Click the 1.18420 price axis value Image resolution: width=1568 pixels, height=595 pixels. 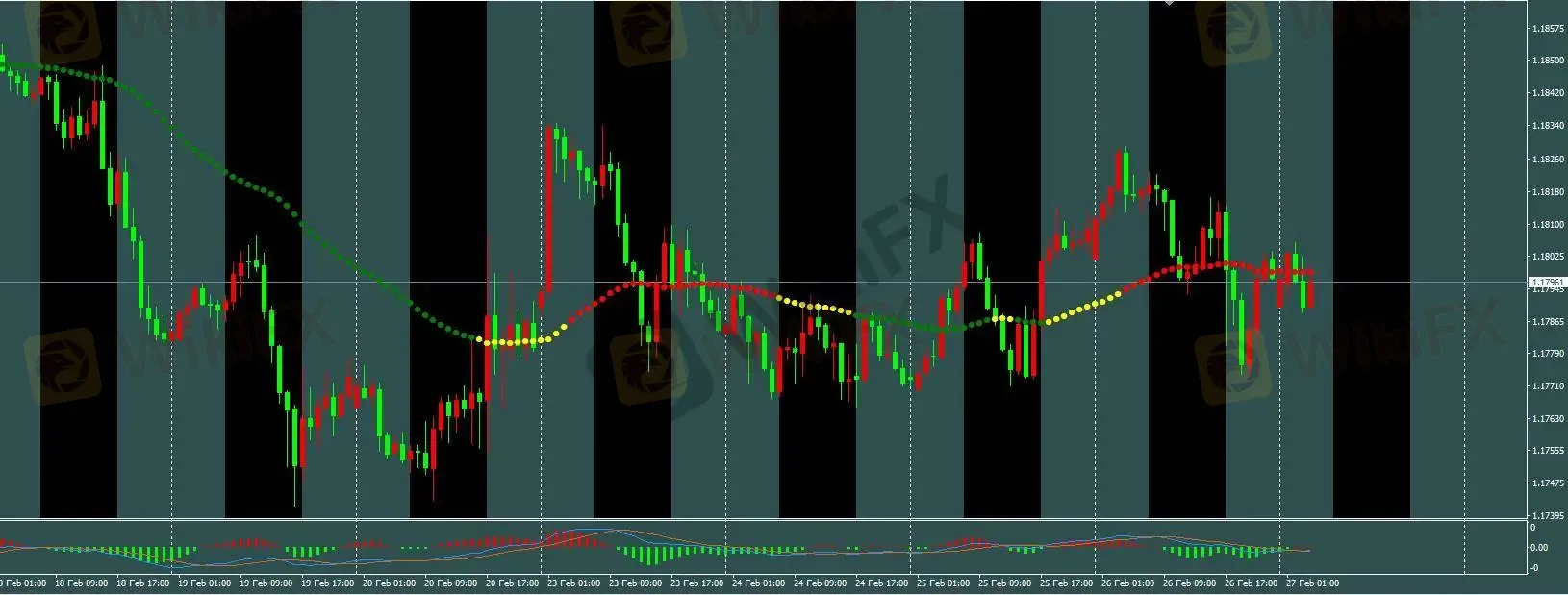coord(1548,94)
